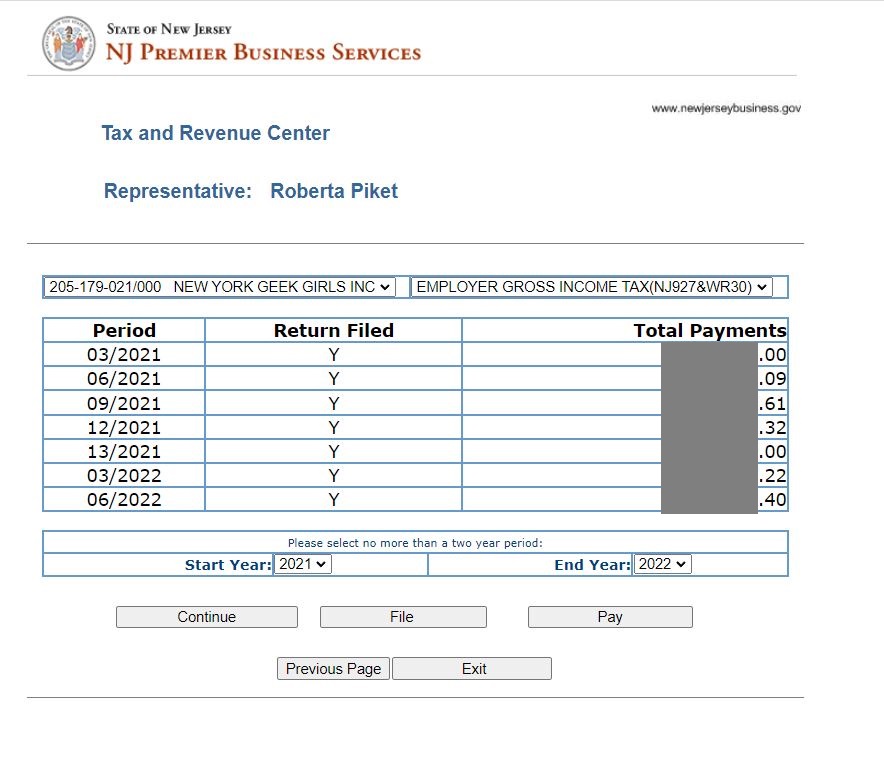Select the 12/2021 period cell
The height and width of the screenshot is (764, 884).
(124, 427)
